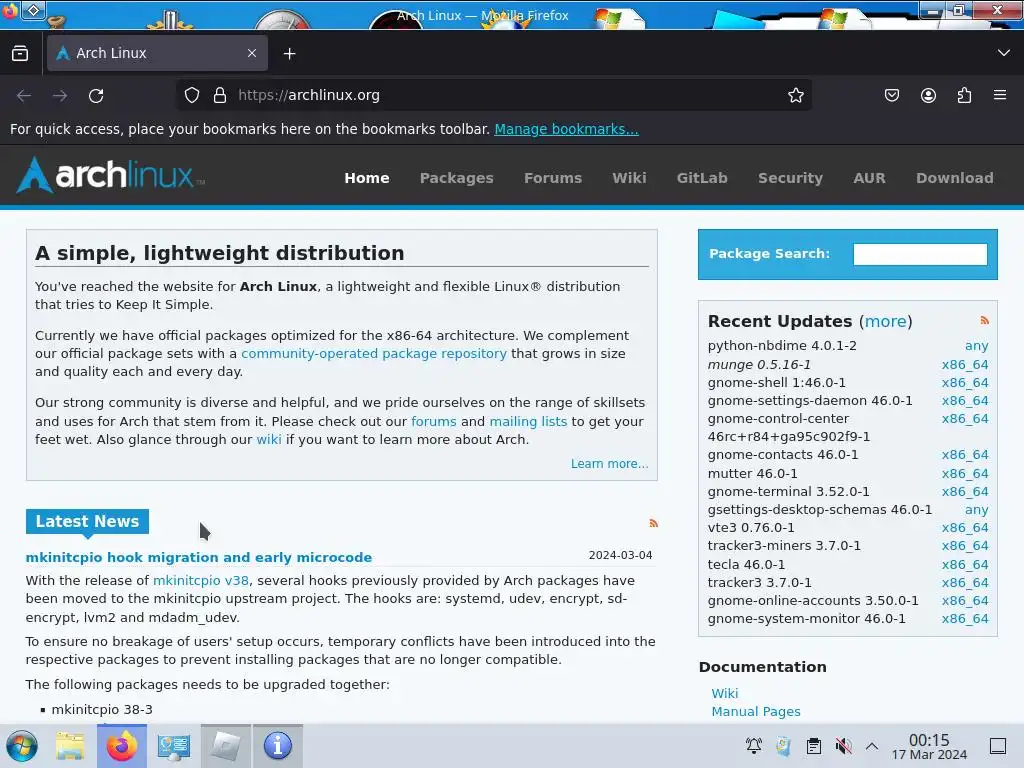Click the blue info taskbar icon
This screenshot has width=1024, height=768.
(x=278, y=746)
